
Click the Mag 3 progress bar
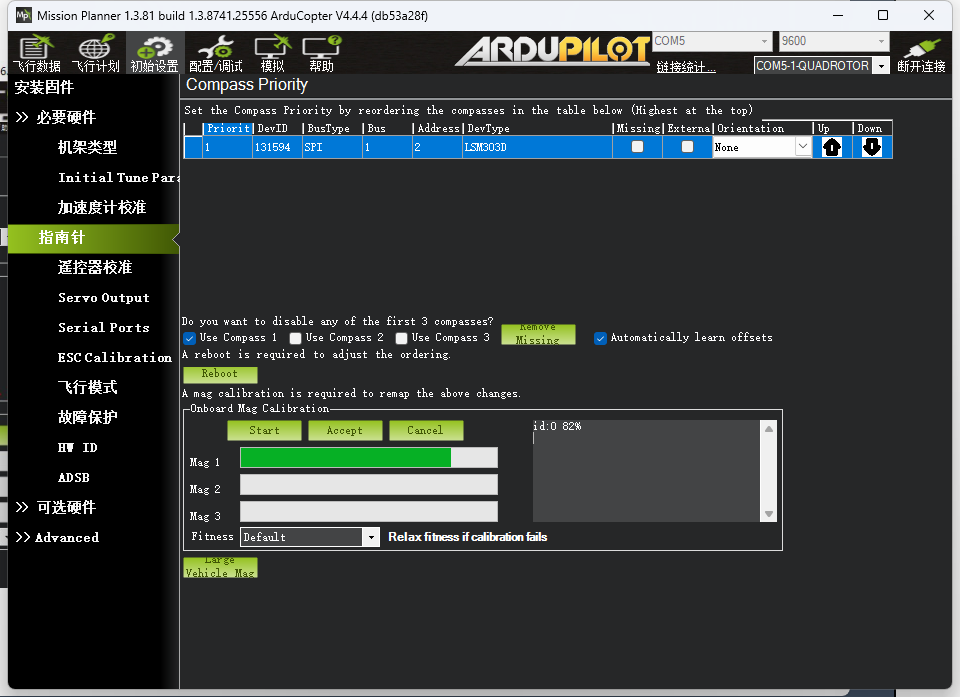pos(369,511)
